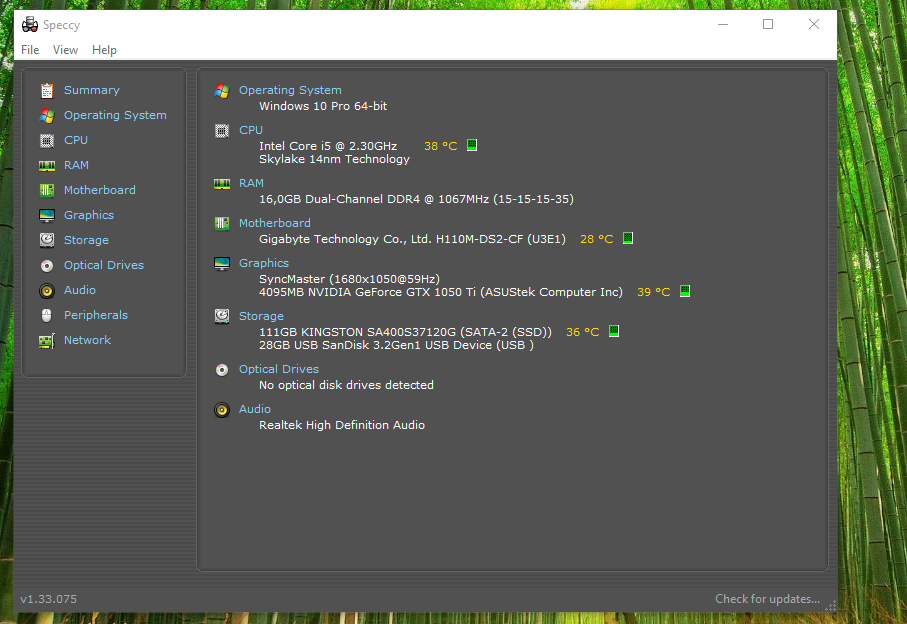Click the Summary clipboard icon in sidebar
907x624 pixels.
[47, 91]
